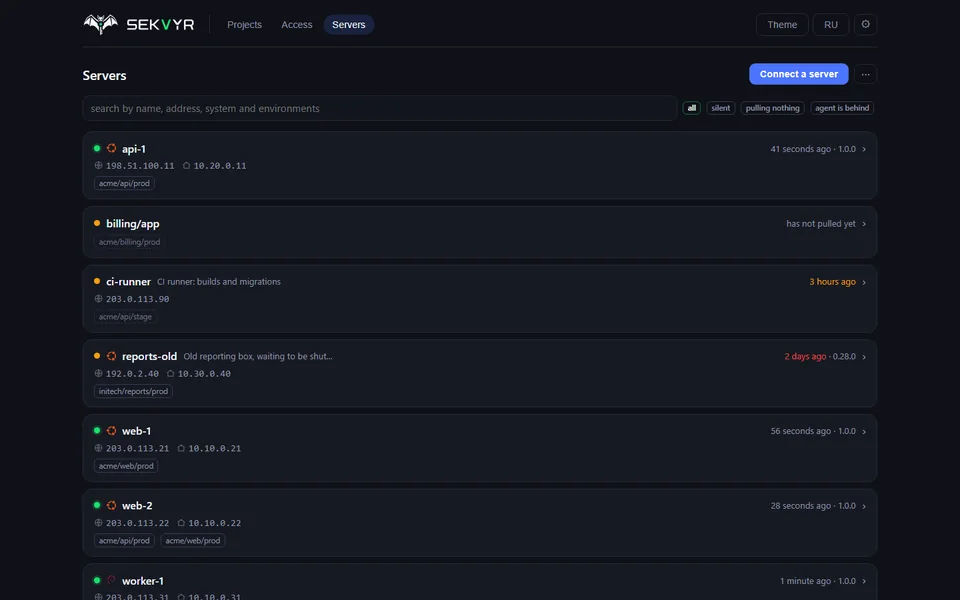Click the home icon next to 10.30.0.40
This screenshot has height=600, width=960.
click(170, 373)
